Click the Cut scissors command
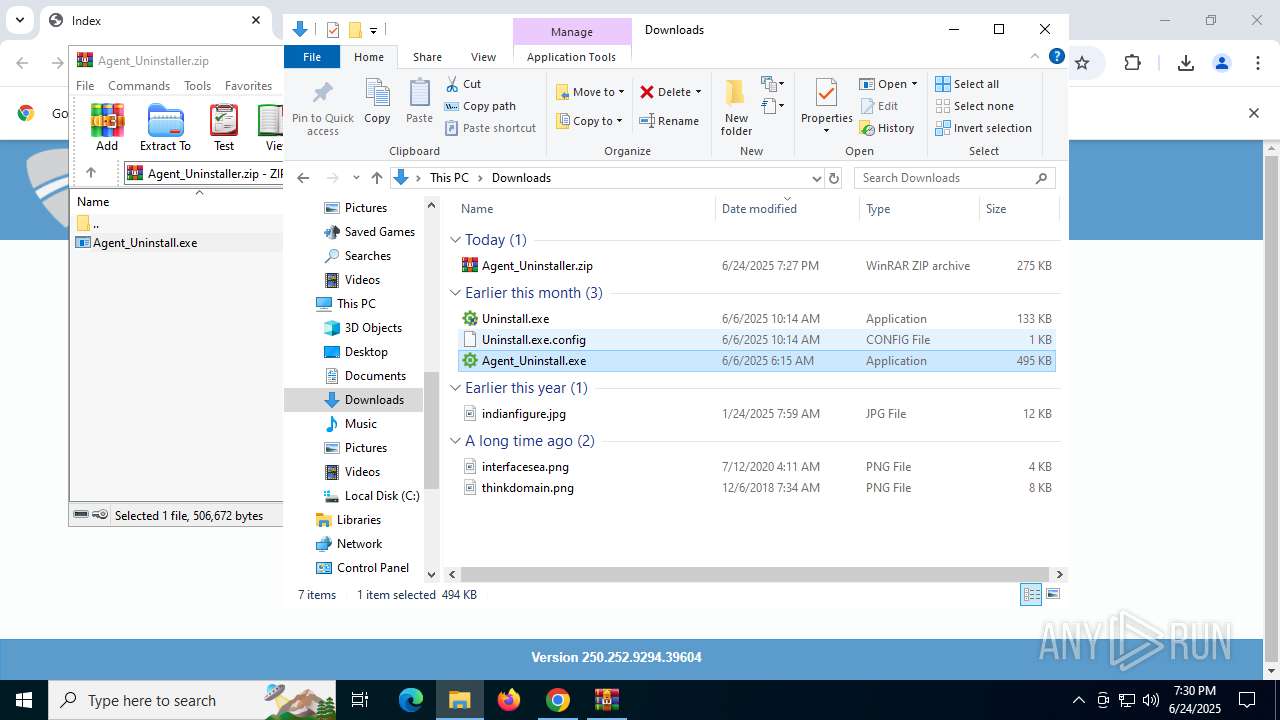The image size is (1280, 720). (x=463, y=84)
